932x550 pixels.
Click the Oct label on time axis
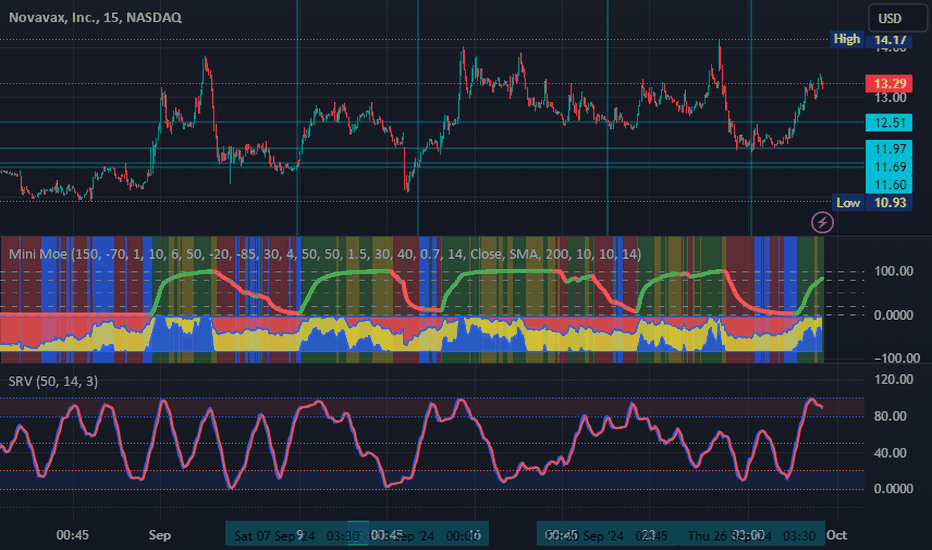point(836,535)
